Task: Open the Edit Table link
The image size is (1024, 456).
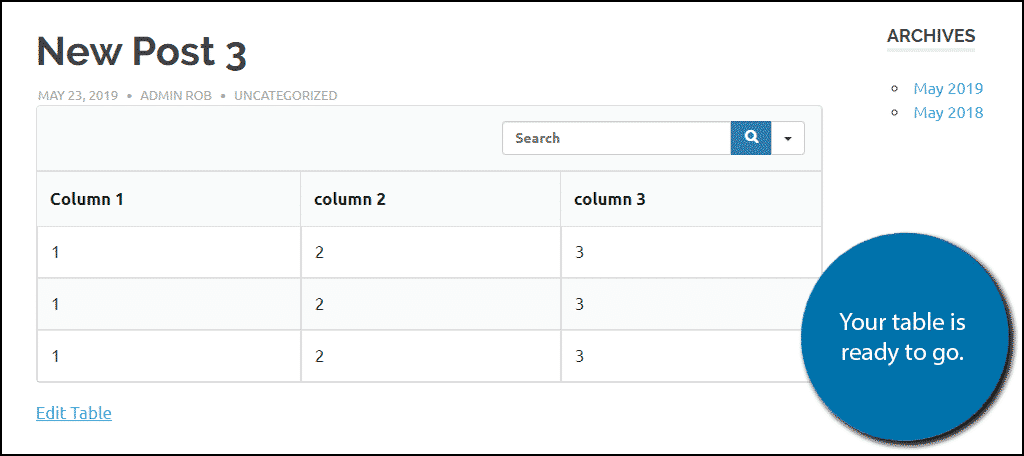Action: click(74, 413)
